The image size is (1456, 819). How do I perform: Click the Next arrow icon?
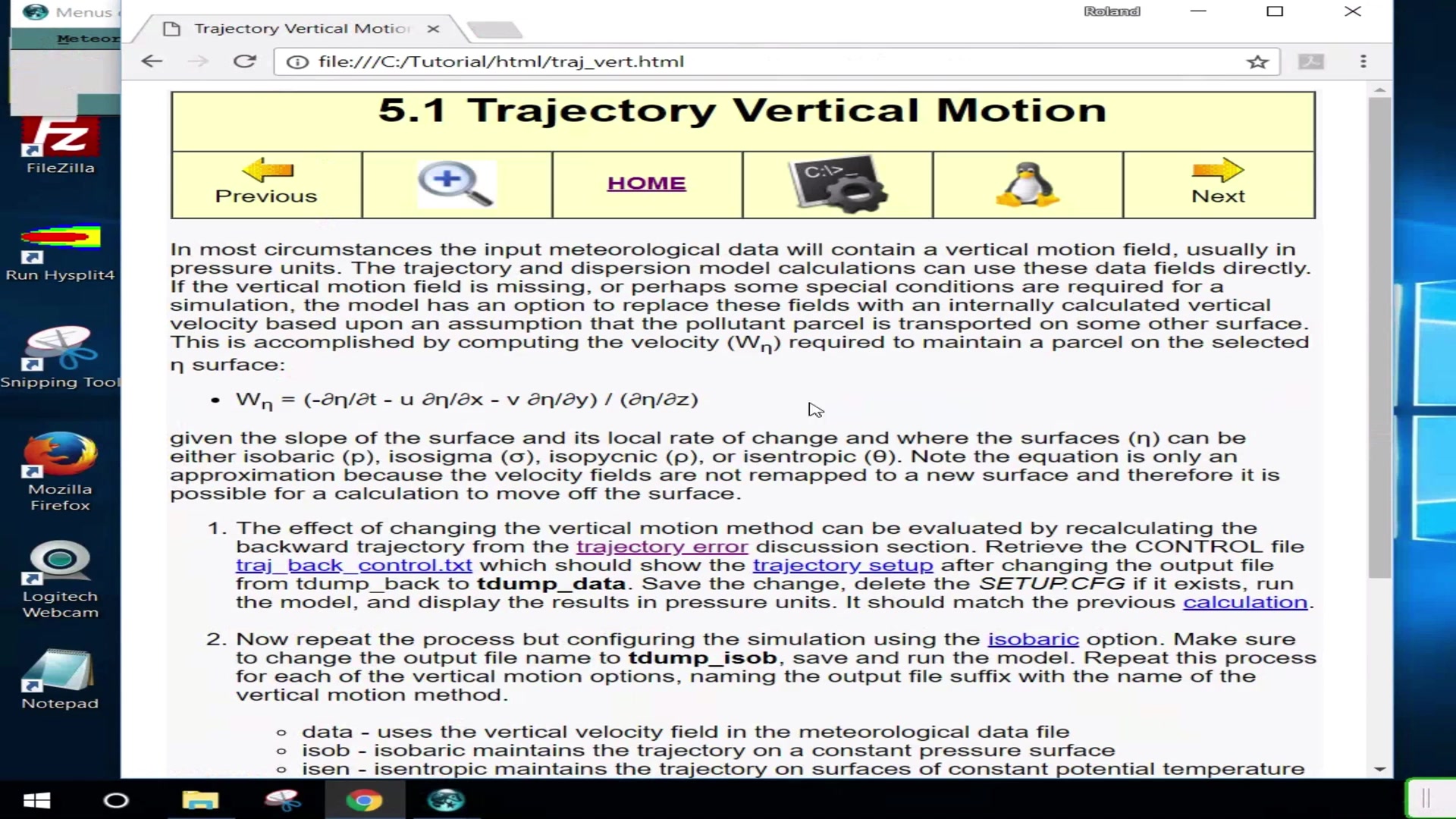[x=1218, y=170]
